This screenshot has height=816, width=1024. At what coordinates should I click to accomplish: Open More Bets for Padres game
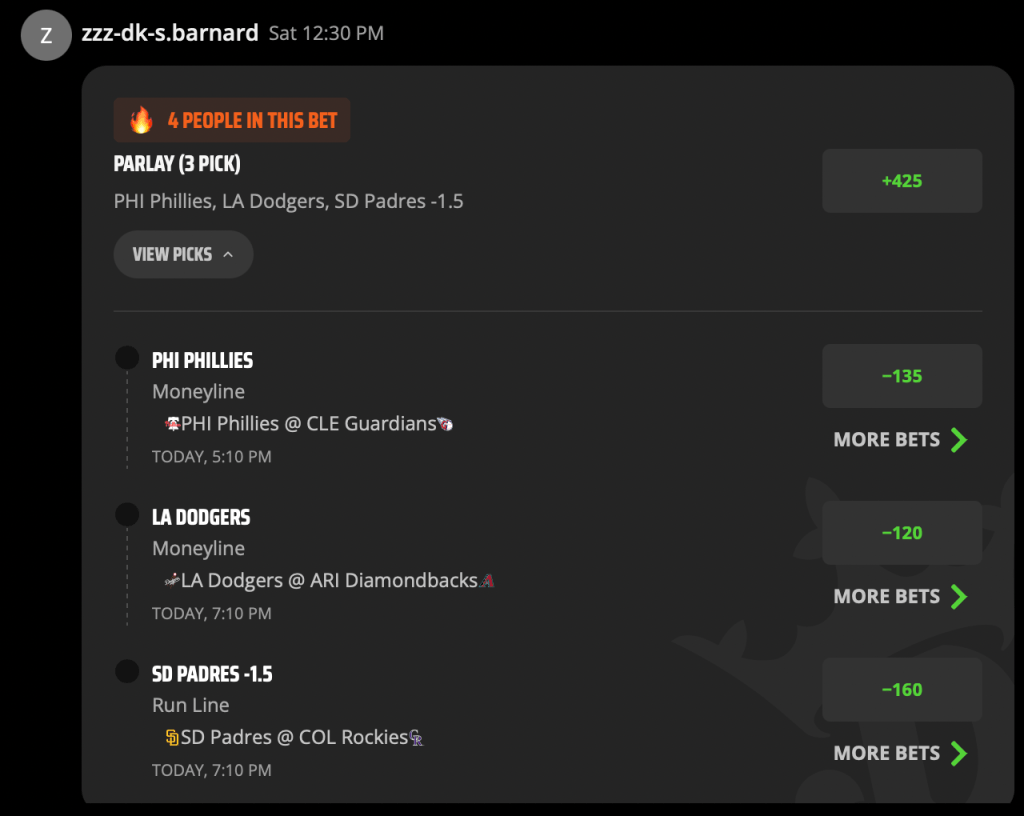(901, 753)
